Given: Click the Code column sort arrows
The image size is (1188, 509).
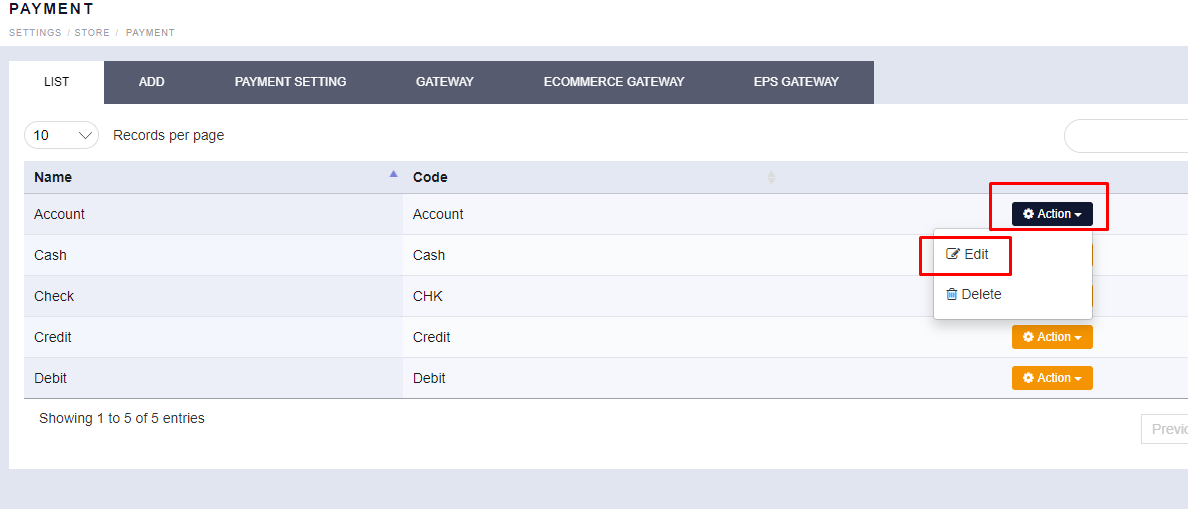Looking at the screenshot, I should pyautogui.click(x=771, y=177).
